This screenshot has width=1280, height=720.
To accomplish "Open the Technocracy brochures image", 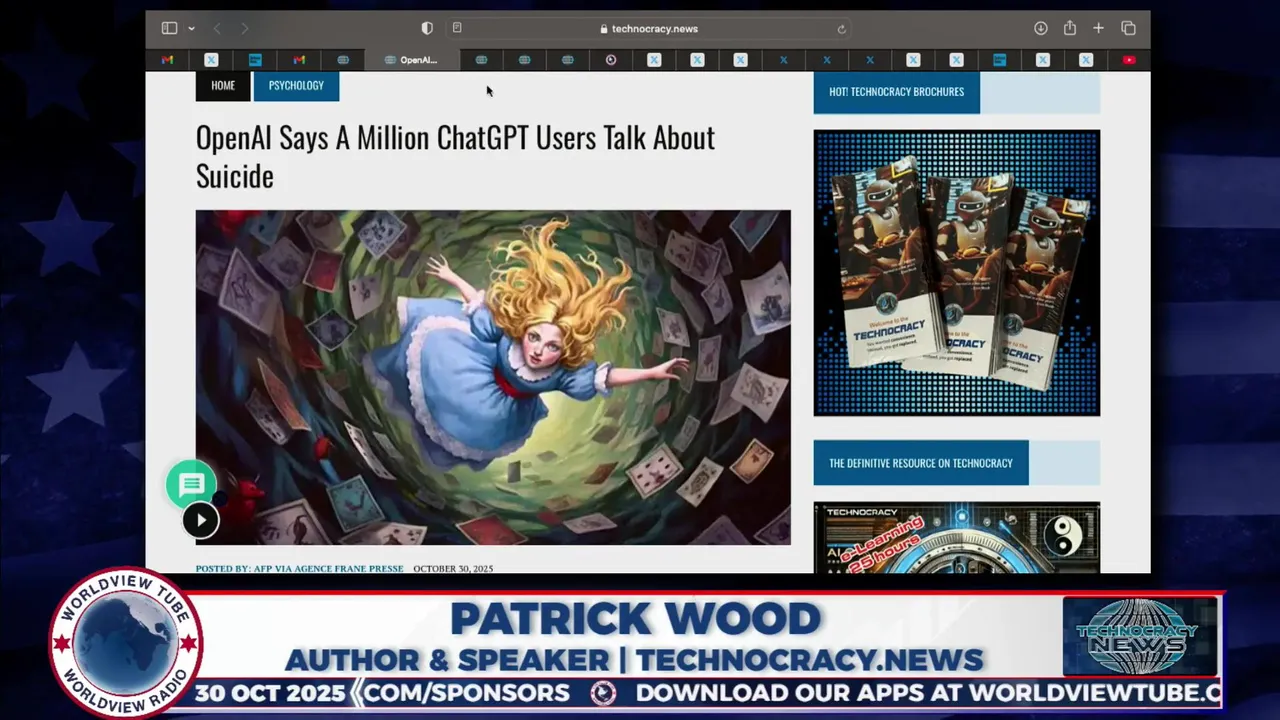I will point(957,273).
